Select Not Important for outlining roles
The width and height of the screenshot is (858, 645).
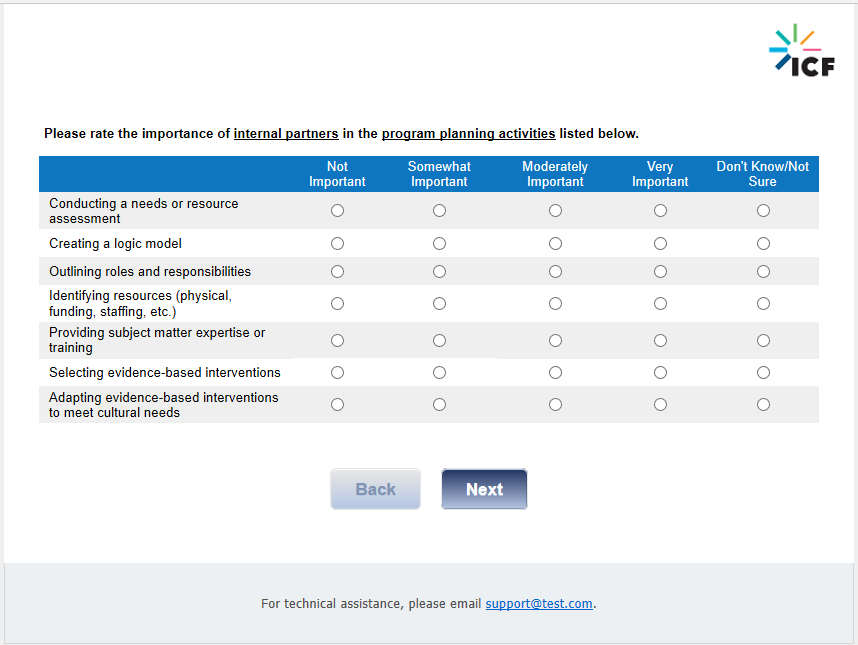coord(337,272)
